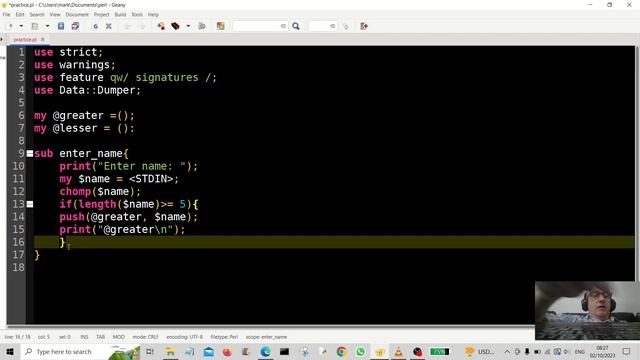Click 'chomp($name);' in the editor
The image size is (640, 360).
click(x=100, y=191)
